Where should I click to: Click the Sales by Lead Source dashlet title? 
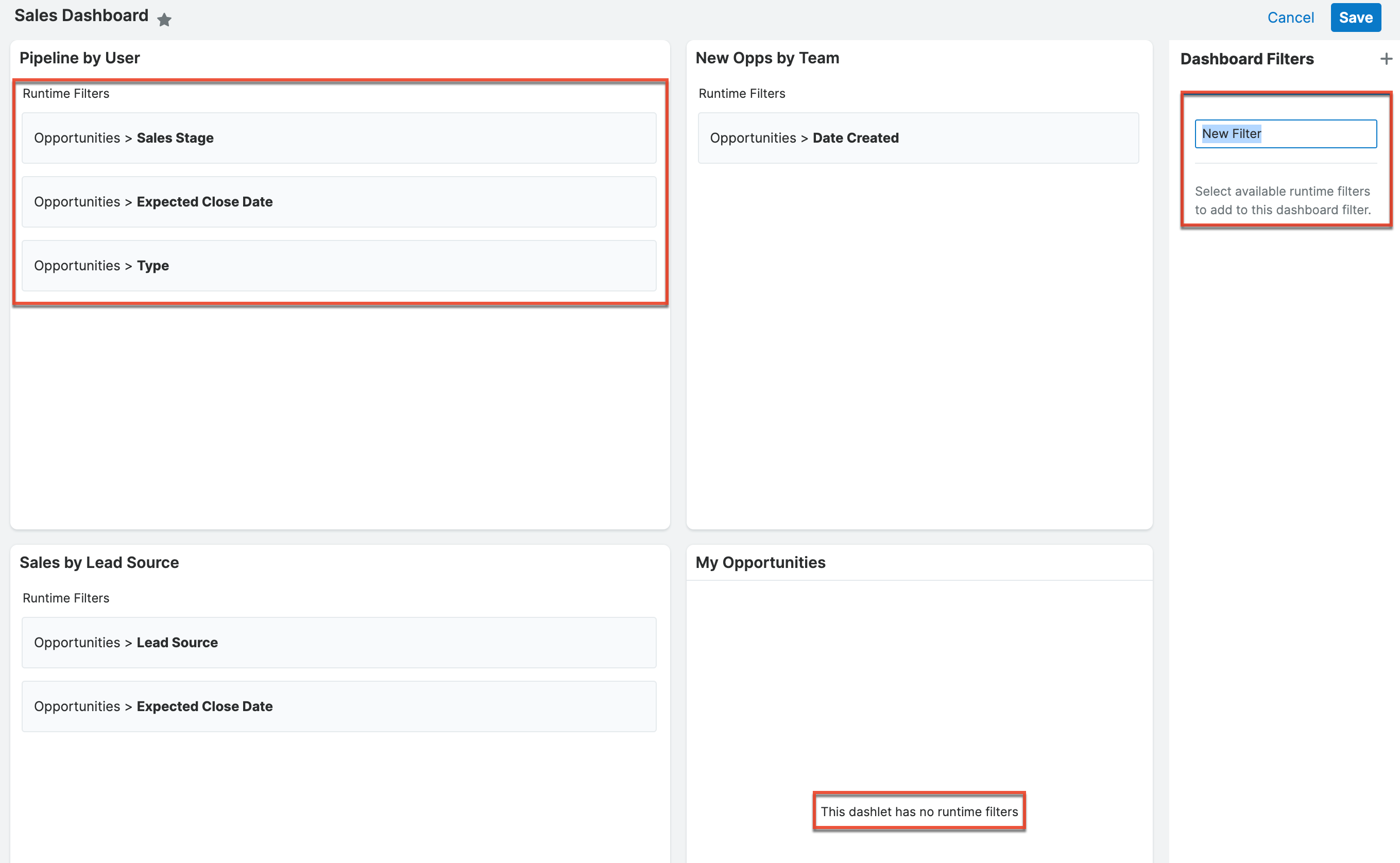pos(99,562)
